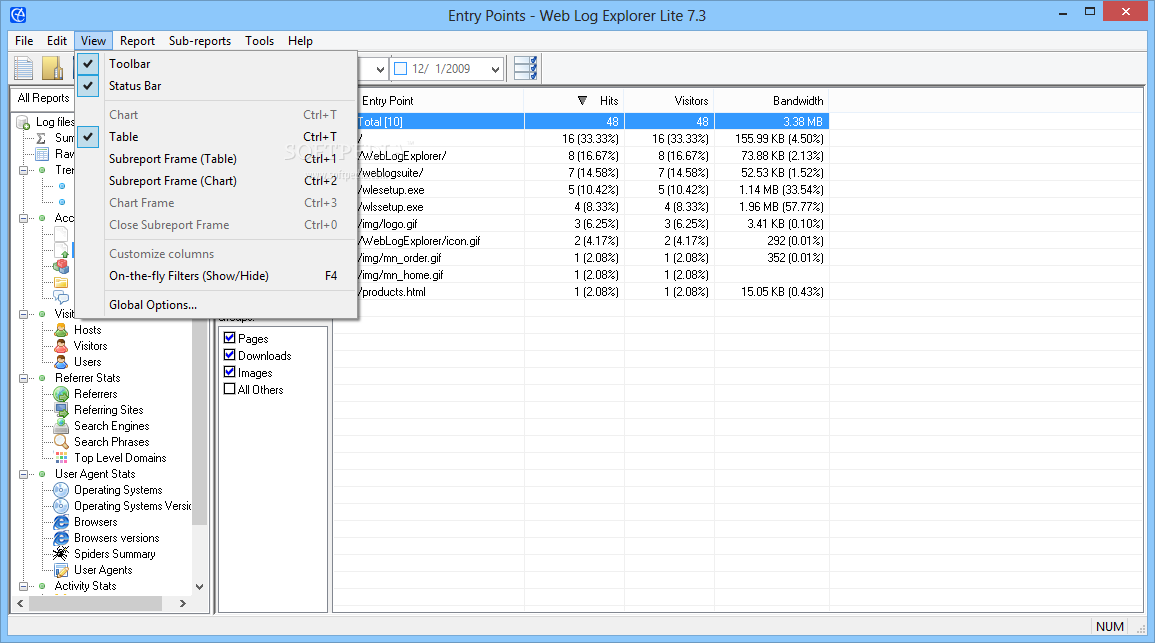
Task: Click the tree horizontal scroll-left arrow
Action: pos(21,603)
